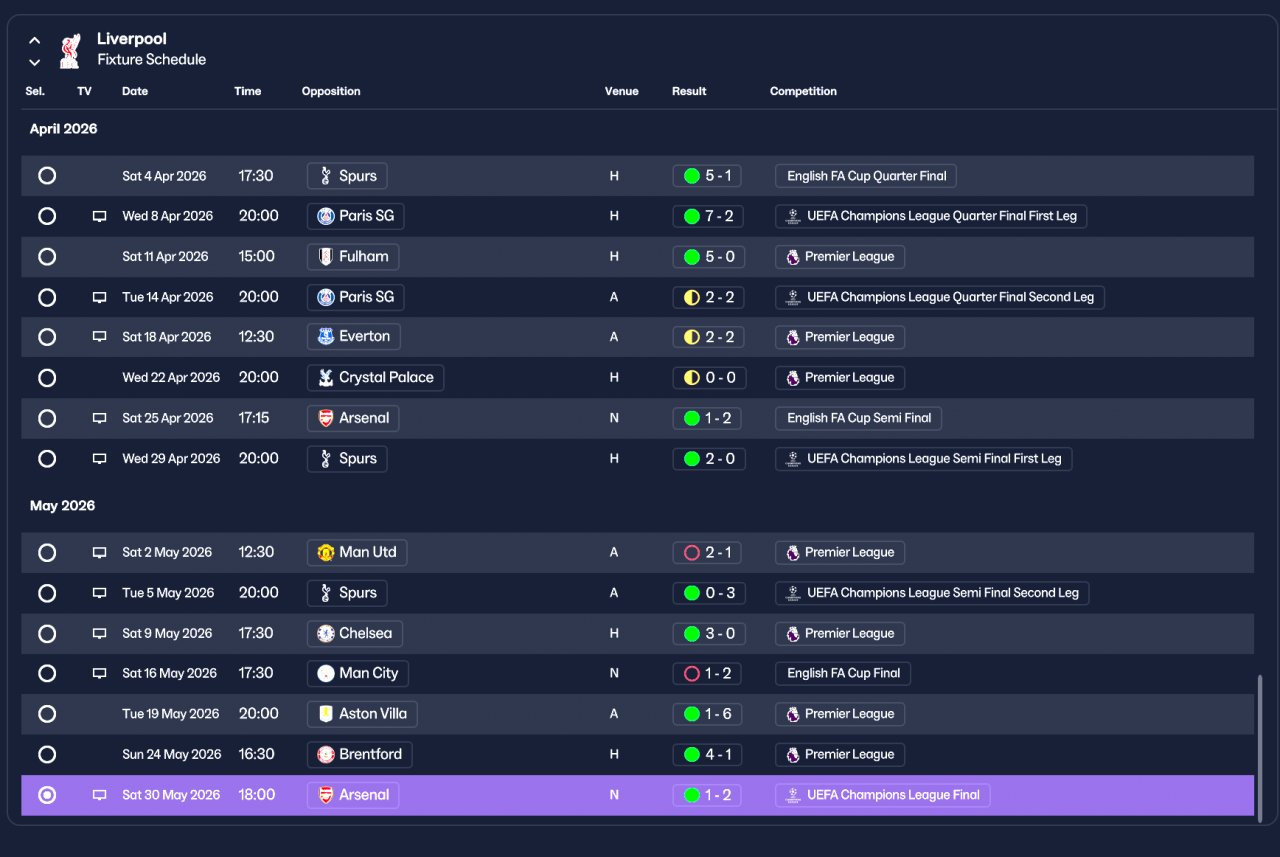Select radio button for Man Utd fixture
Viewport: 1280px width, 857px height.
tap(47, 552)
